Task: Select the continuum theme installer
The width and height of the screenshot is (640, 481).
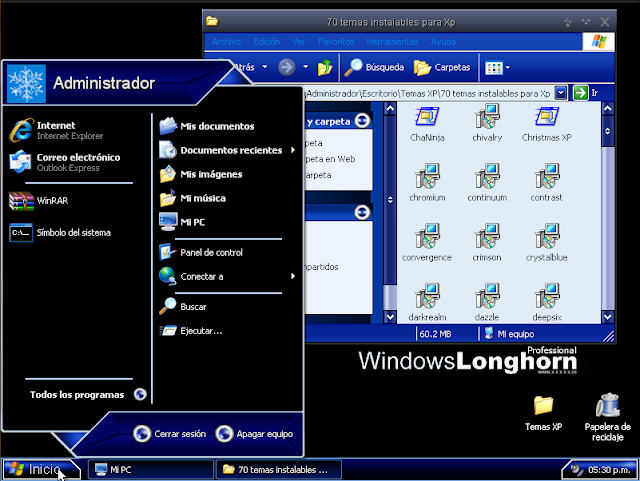Action: [x=487, y=183]
